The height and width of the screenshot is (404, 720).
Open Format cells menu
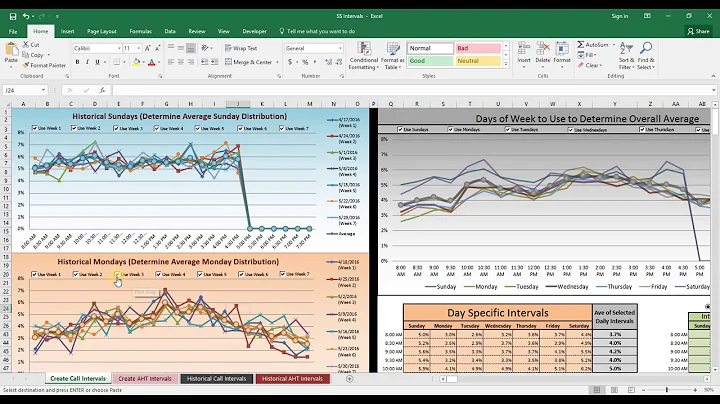coord(562,55)
